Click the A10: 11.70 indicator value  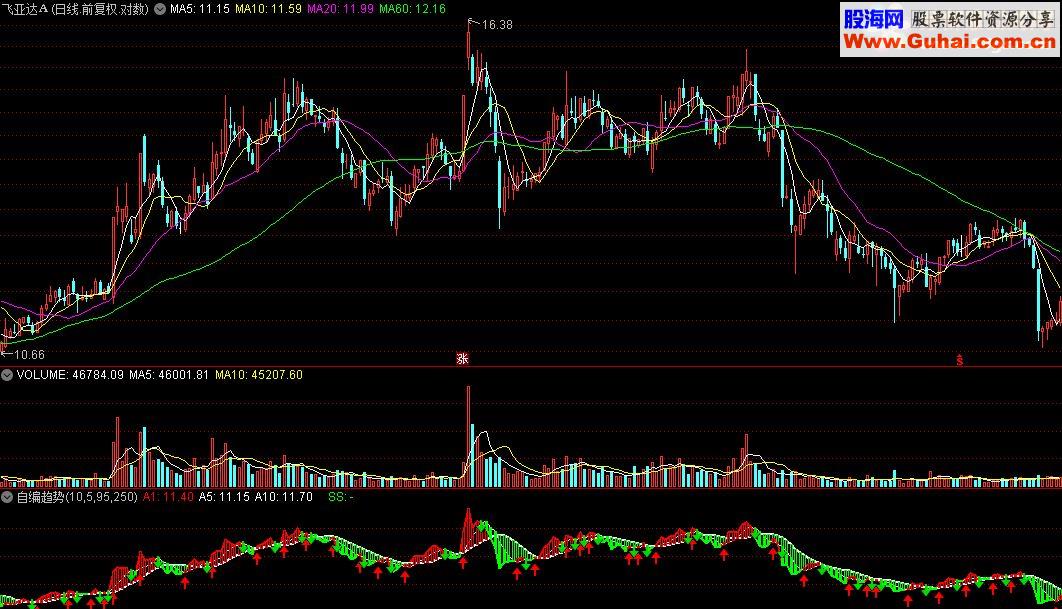(284, 497)
